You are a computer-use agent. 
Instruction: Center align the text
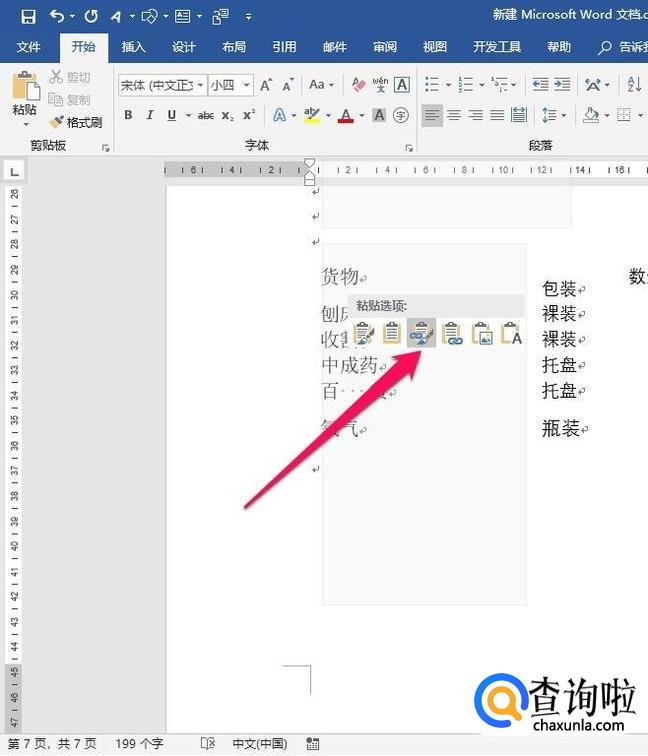click(x=454, y=115)
